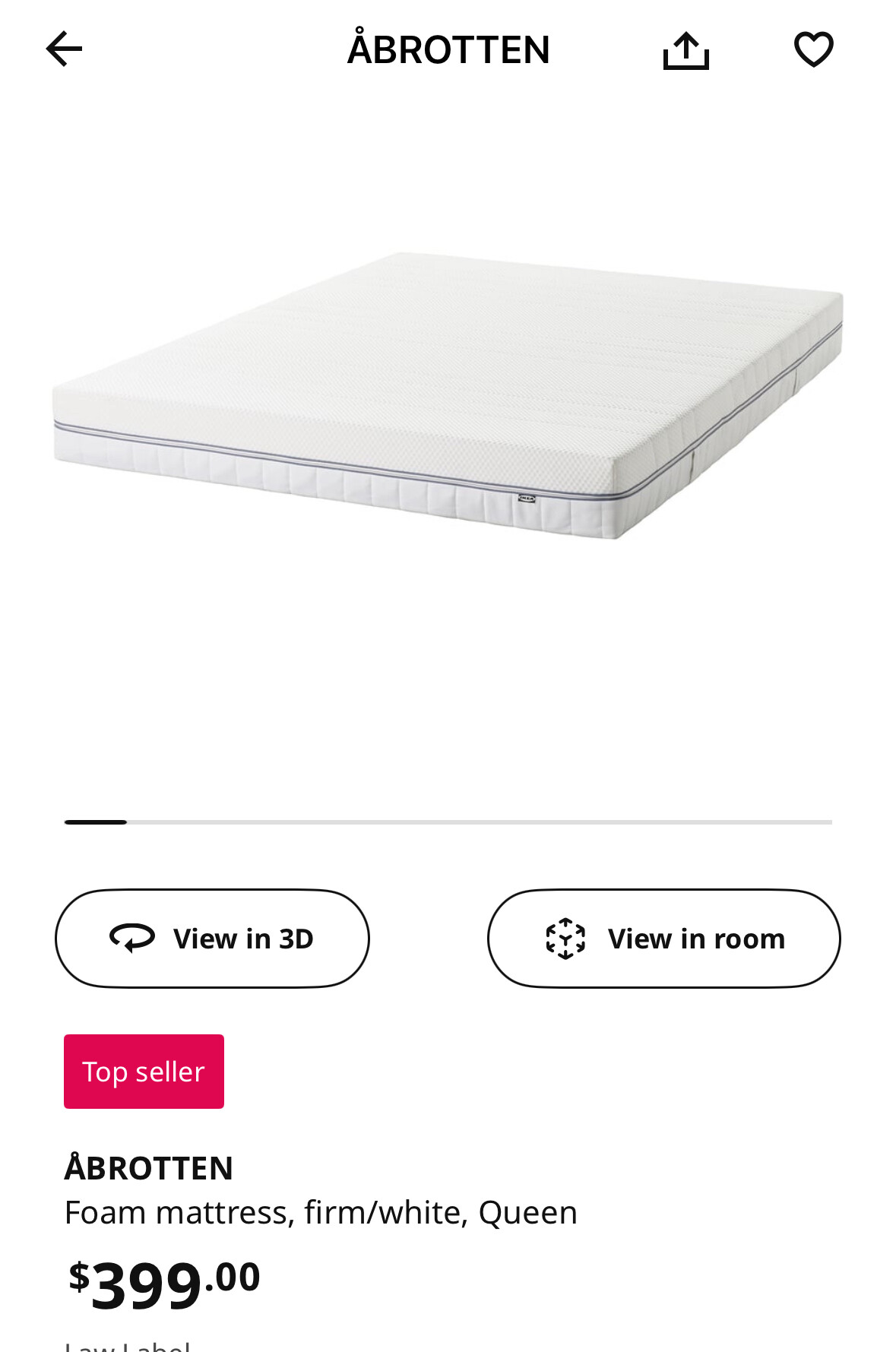Tap the share icon in header
This screenshot has width=896, height=1352.
[x=685, y=50]
